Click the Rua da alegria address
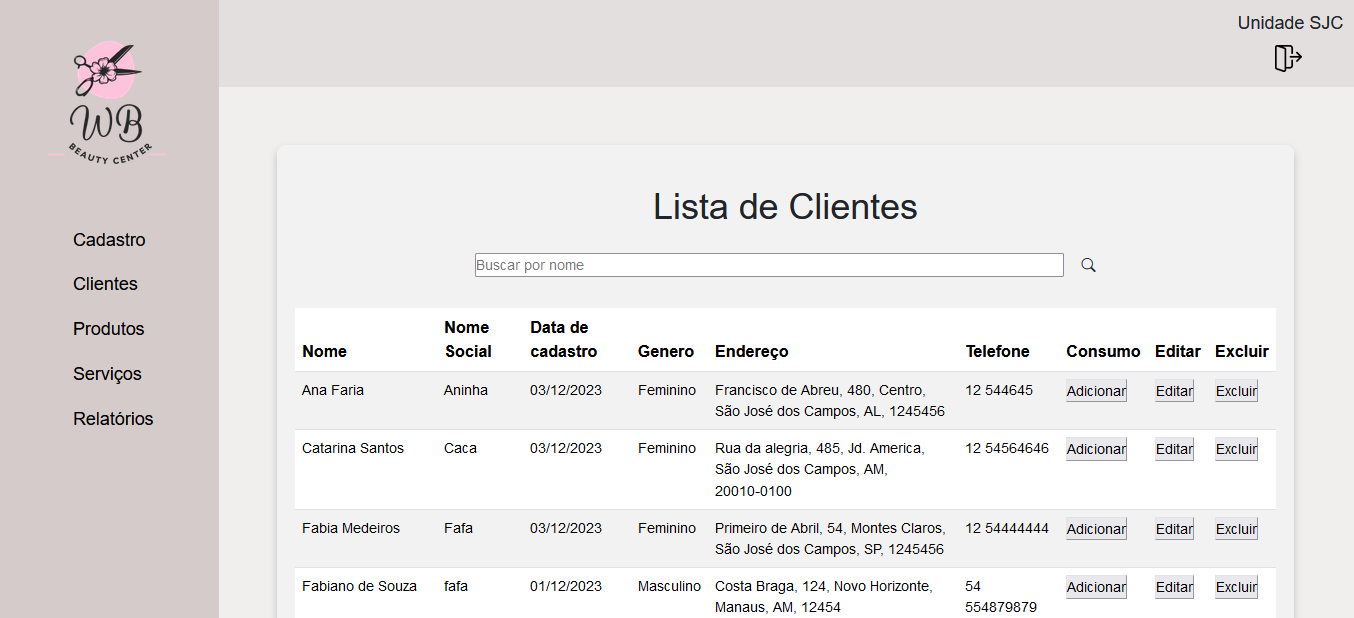Viewport: 1354px width, 618px height. (820, 469)
